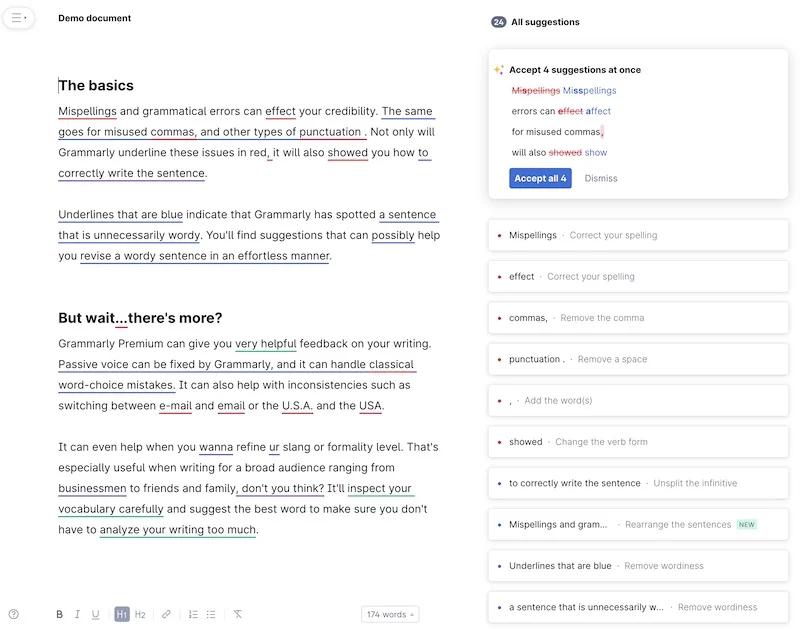Apply underline formatting
This screenshot has height=629, width=800.
pos(96,614)
